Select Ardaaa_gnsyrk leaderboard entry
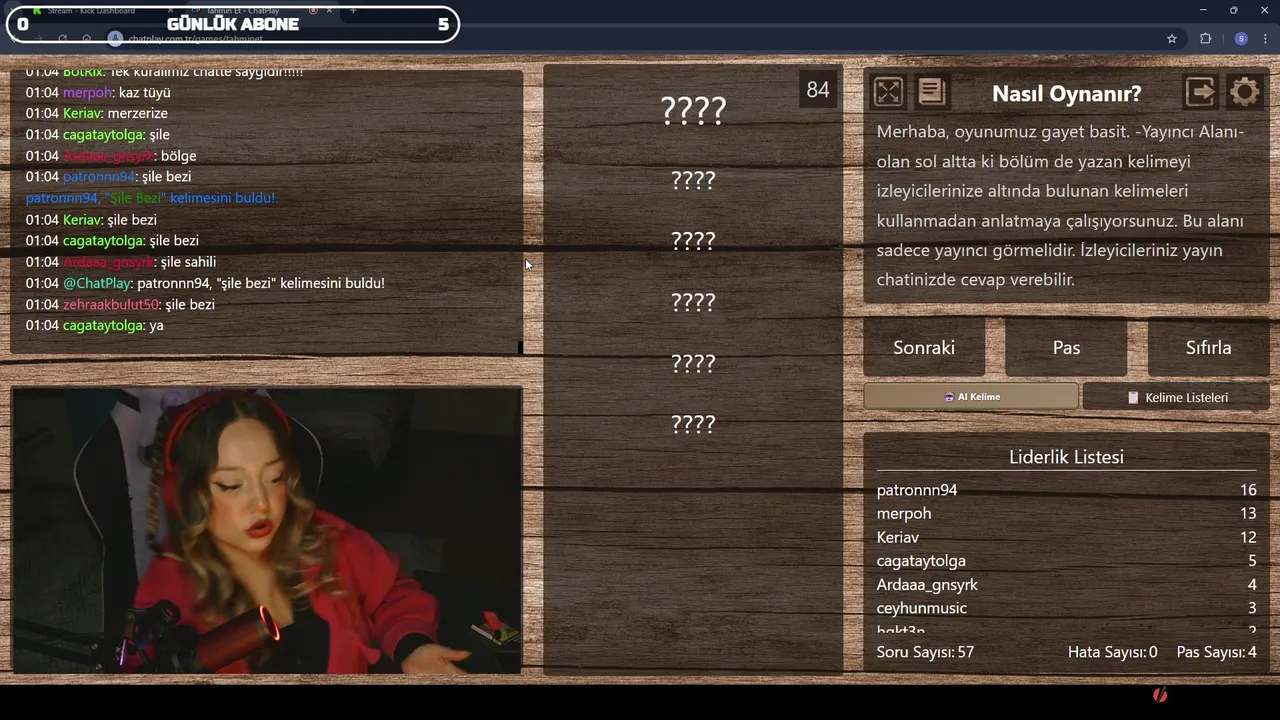The height and width of the screenshot is (720, 1280). (x=927, y=584)
